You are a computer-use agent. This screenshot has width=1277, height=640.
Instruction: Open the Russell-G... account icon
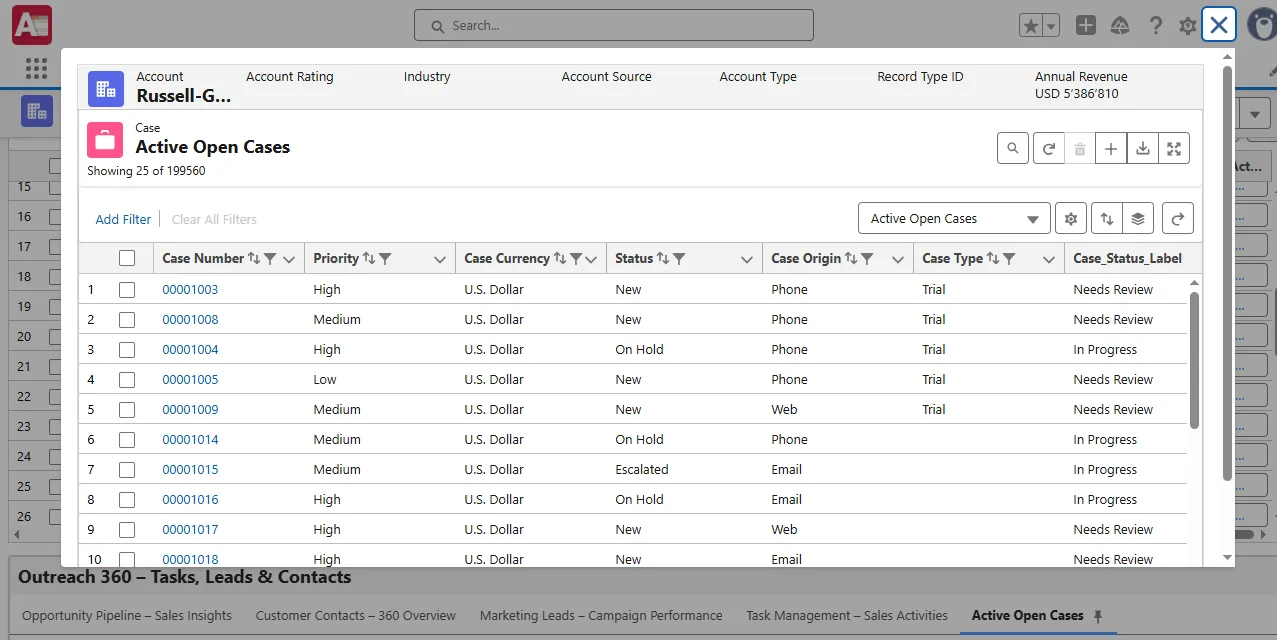coord(106,88)
